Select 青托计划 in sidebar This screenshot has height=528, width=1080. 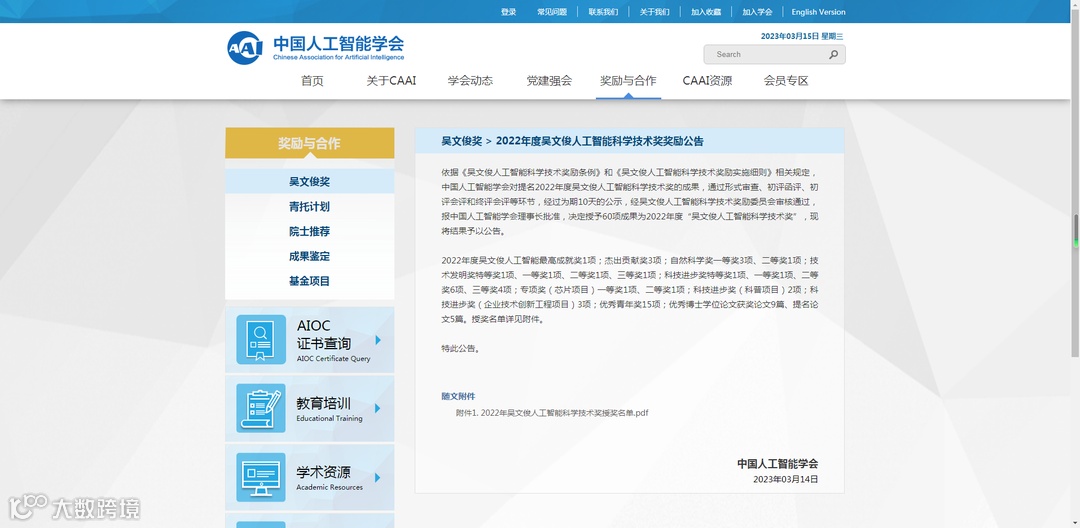[310, 207]
